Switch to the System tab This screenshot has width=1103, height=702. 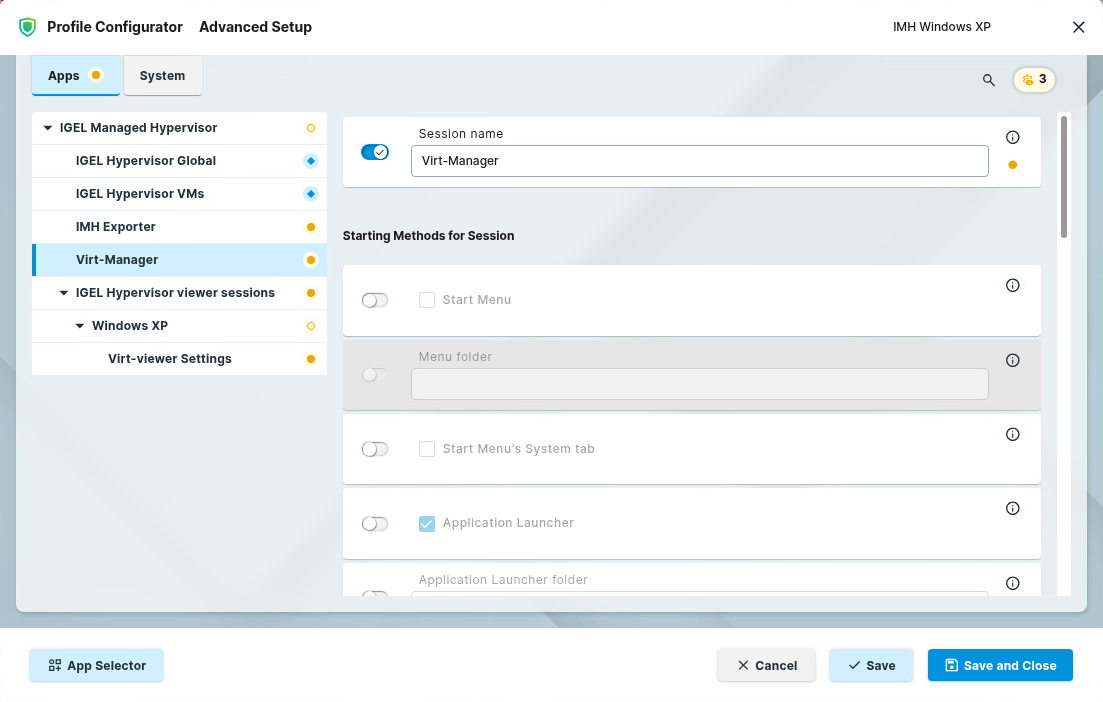[162, 76]
